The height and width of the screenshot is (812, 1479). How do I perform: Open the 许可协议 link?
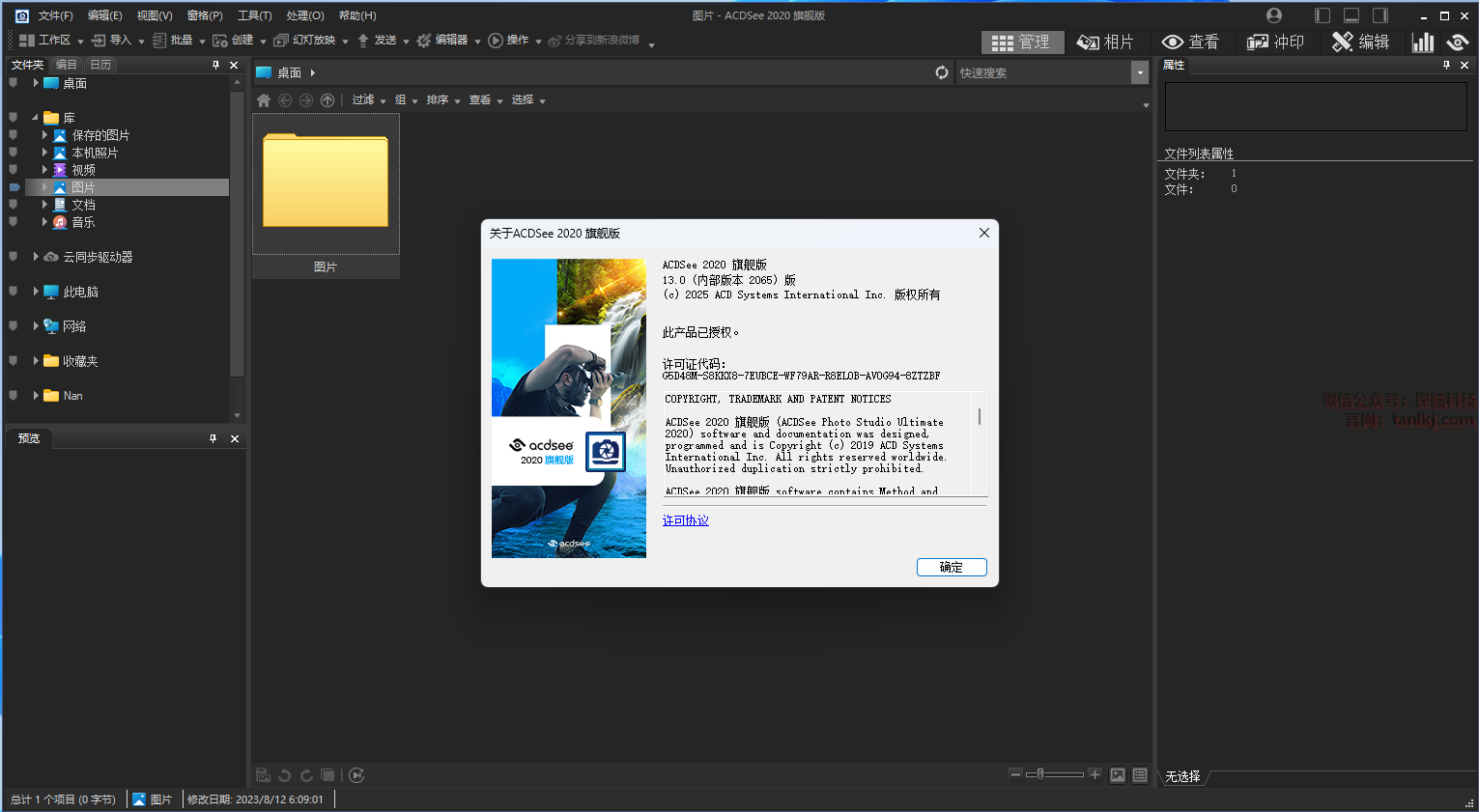click(686, 520)
